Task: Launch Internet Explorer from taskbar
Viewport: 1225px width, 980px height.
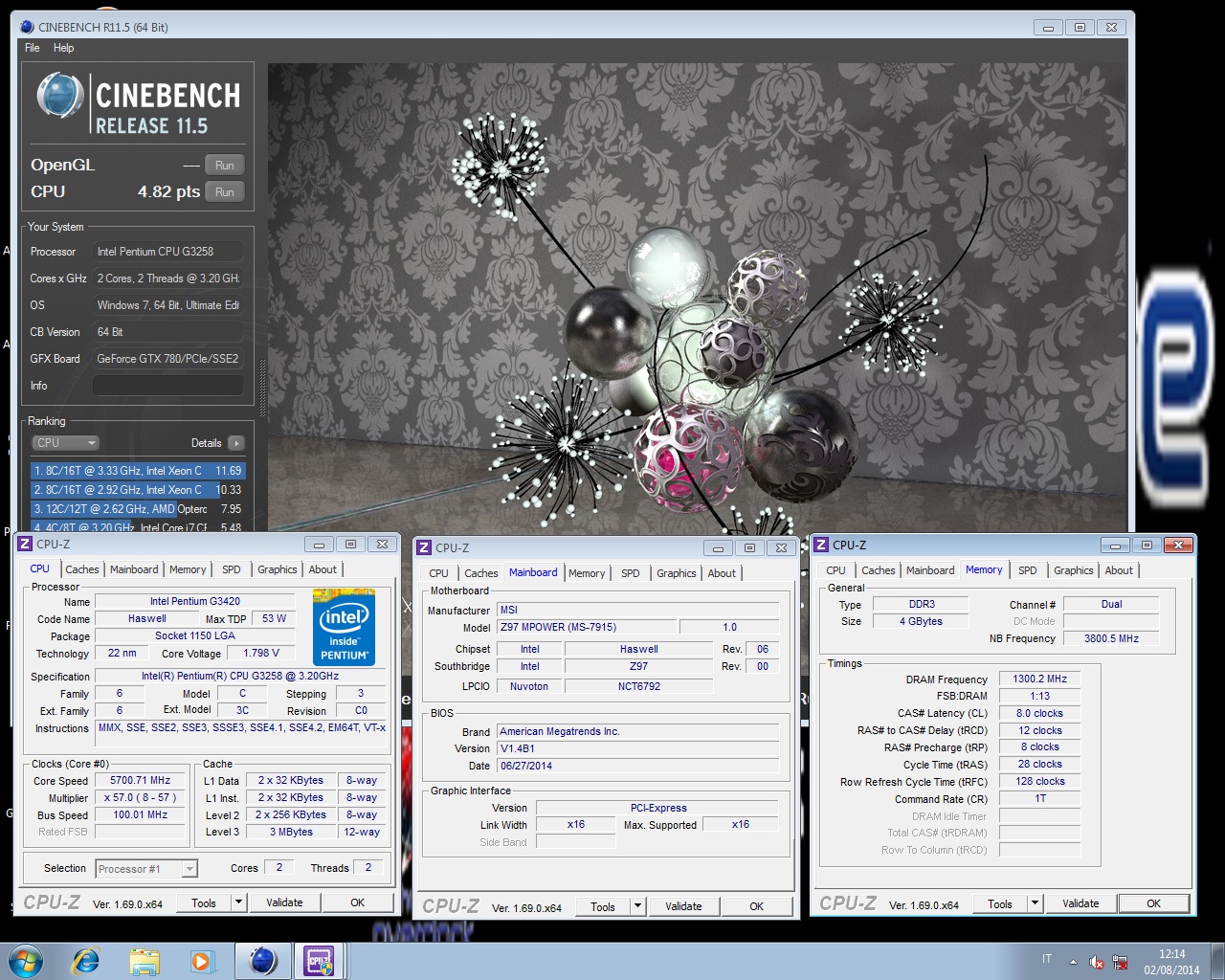Action: coord(86,960)
